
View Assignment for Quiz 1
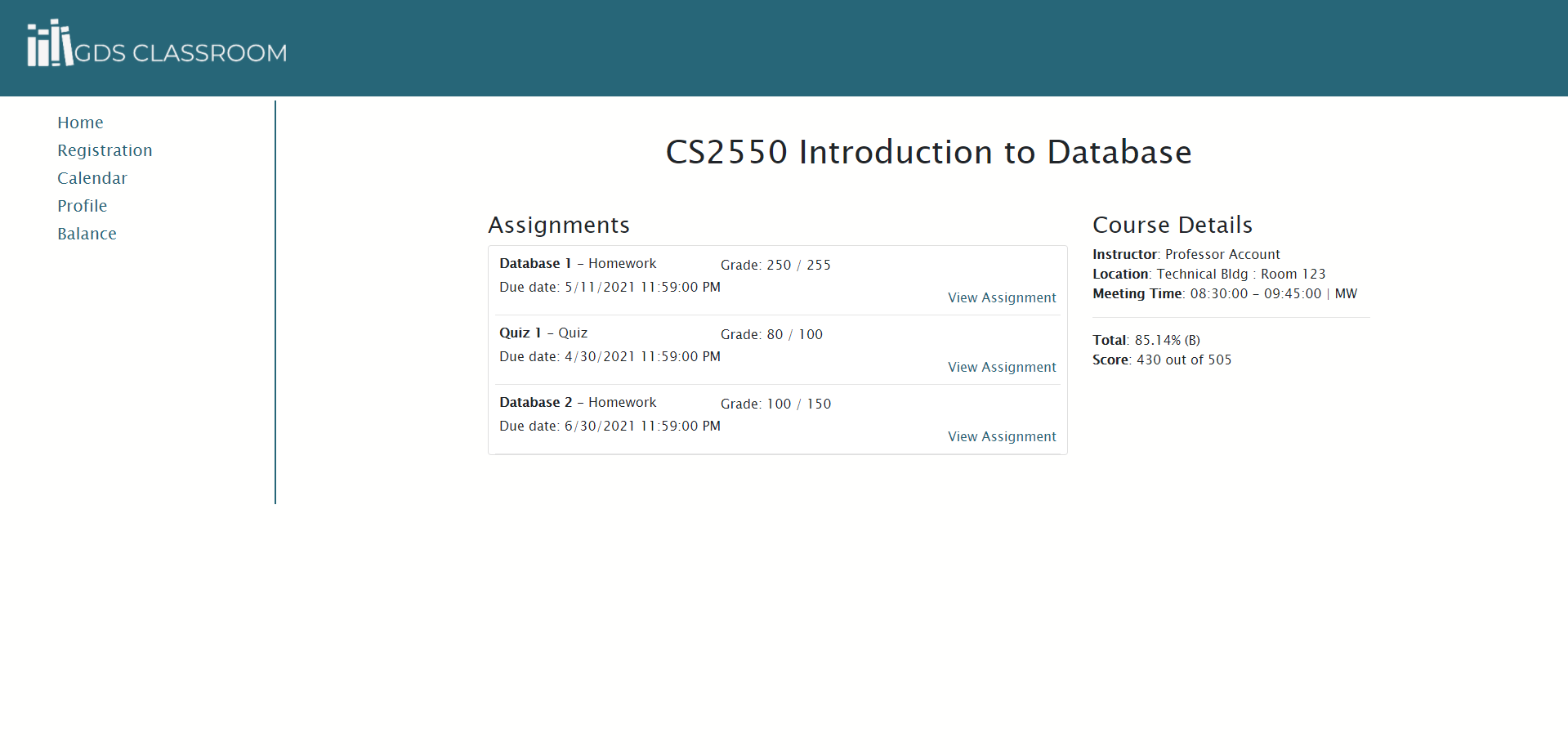click(1002, 367)
